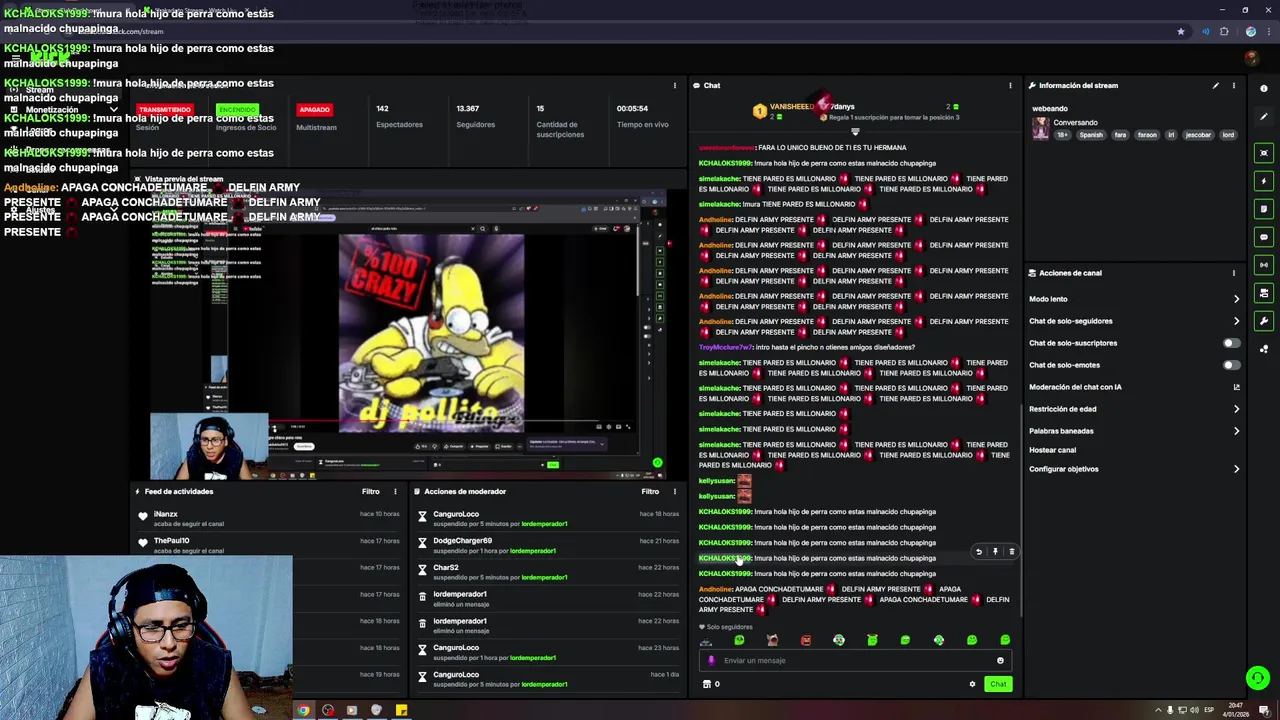
Task: Click the 13.367 Seguidores stat
Action: [475, 116]
